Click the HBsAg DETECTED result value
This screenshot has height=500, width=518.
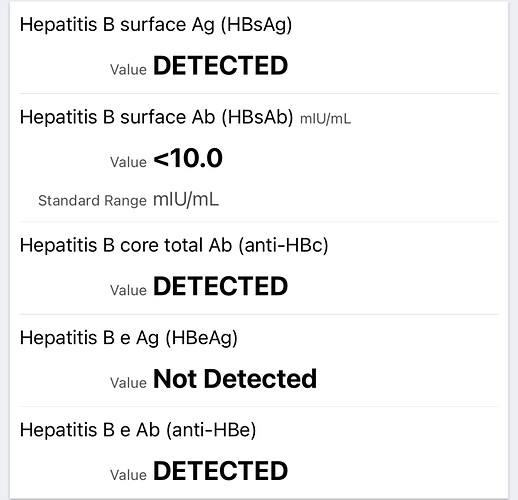pyautogui.click(x=220, y=65)
